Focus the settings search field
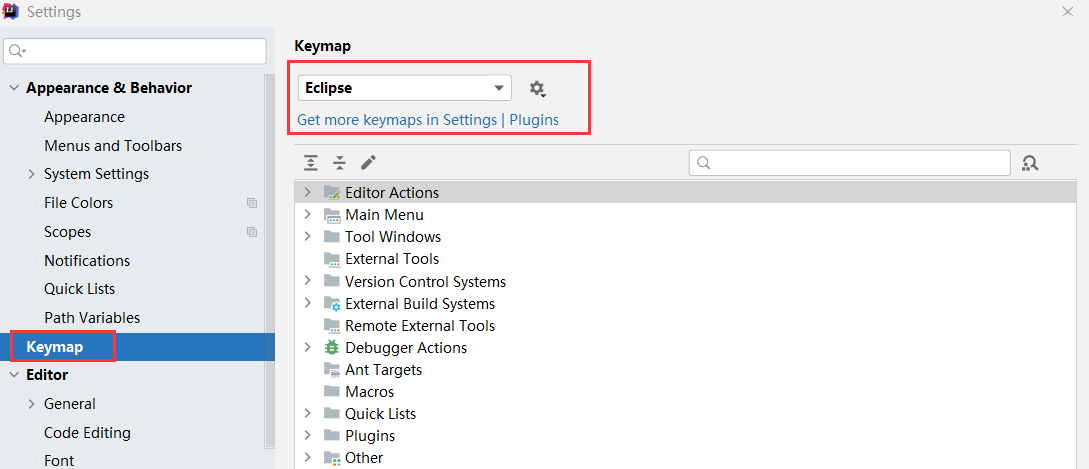Viewport: 1089px width, 469px height. click(135, 51)
